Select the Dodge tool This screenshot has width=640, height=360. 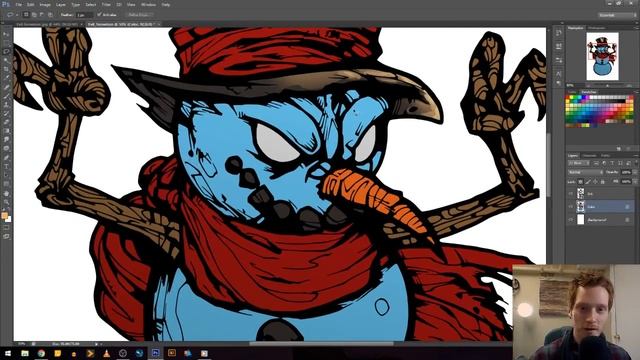[6, 148]
